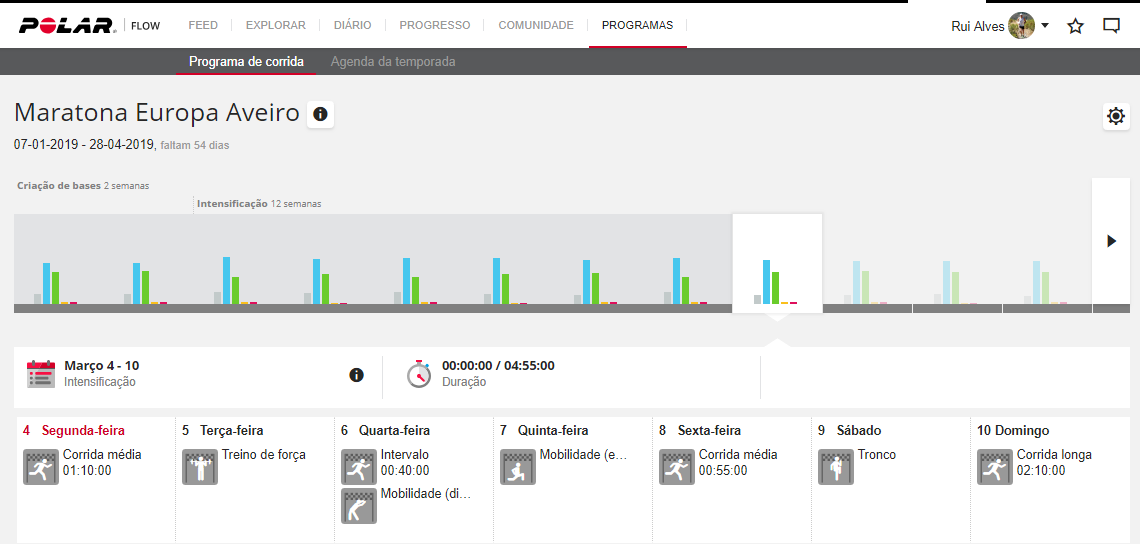Open Monday's Corrida média running icon

point(41,467)
